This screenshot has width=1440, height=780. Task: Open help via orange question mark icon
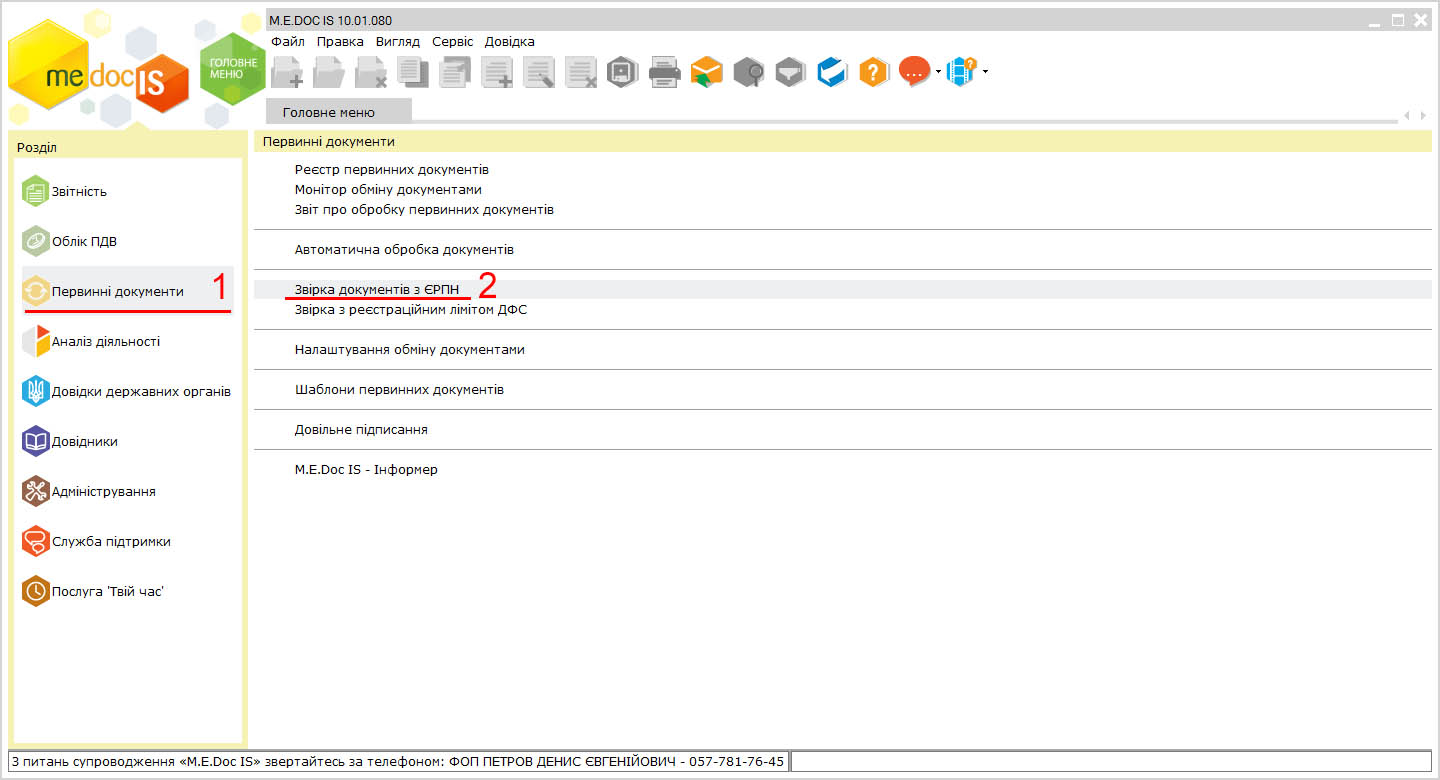(874, 72)
